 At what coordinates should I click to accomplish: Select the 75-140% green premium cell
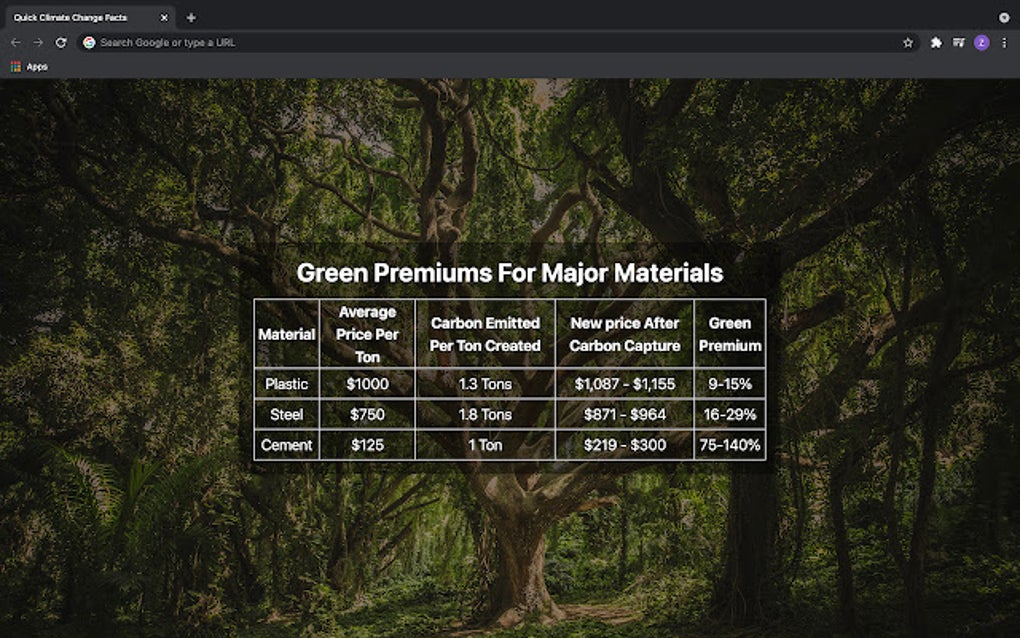pyautogui.click(x=730, y=445)
